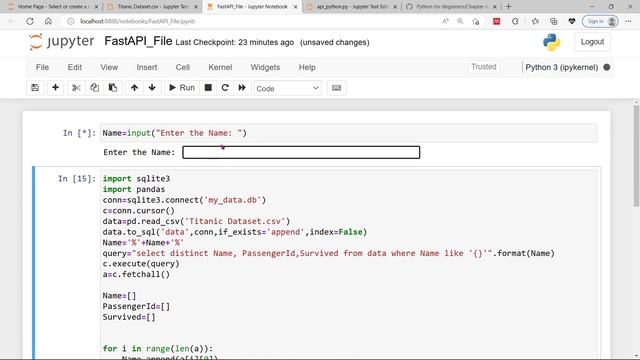This screenshot has width=640, height=360.
Task: Open browser favorites list icon
Action: pos(535,21)
